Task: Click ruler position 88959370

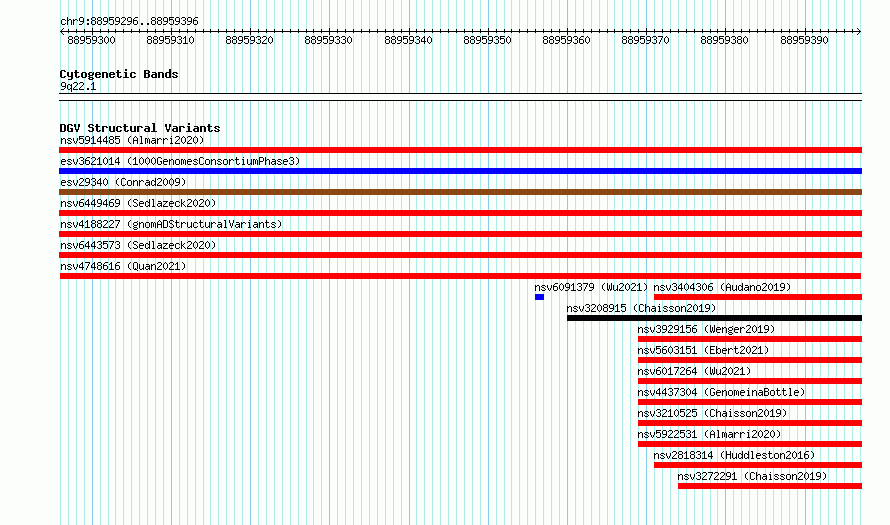Action: click(645, 40)
